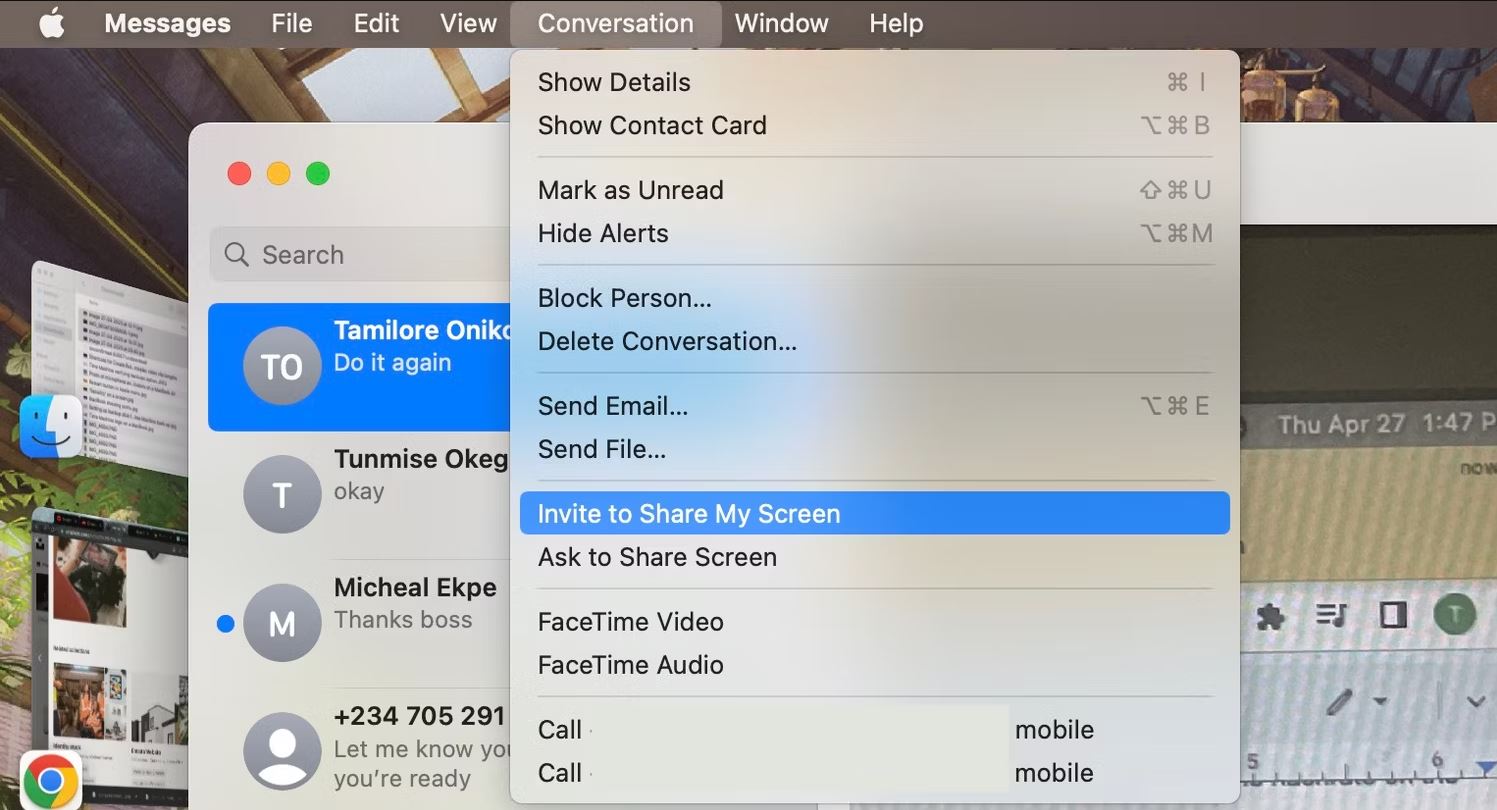Open the Apple menu
This screenshot has width=1497, height=810.
point(51,23)
